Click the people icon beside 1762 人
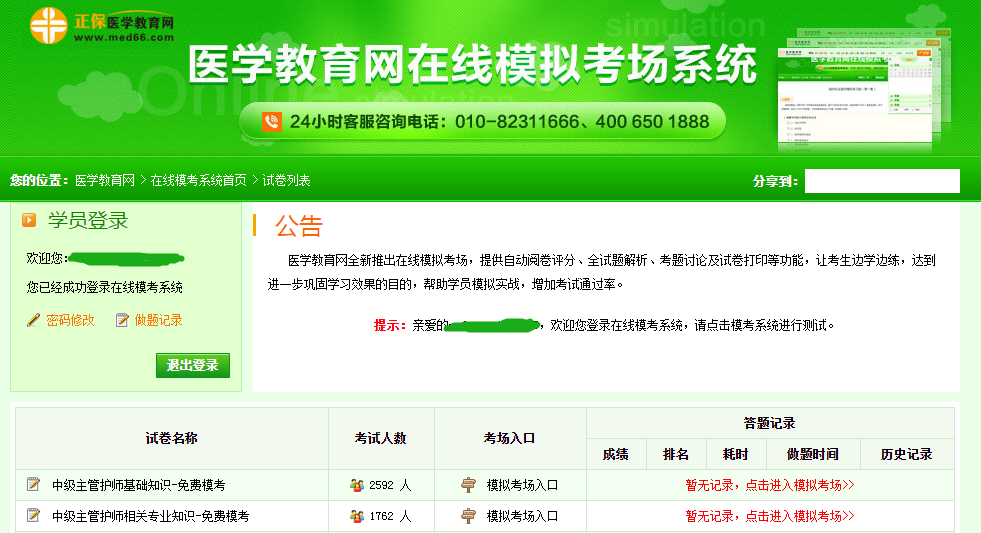The height and width of the screenshot is (533, 981). 357,517
